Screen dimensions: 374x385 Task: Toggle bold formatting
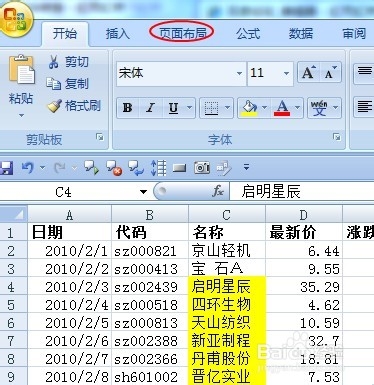click(x=127, y=108)
